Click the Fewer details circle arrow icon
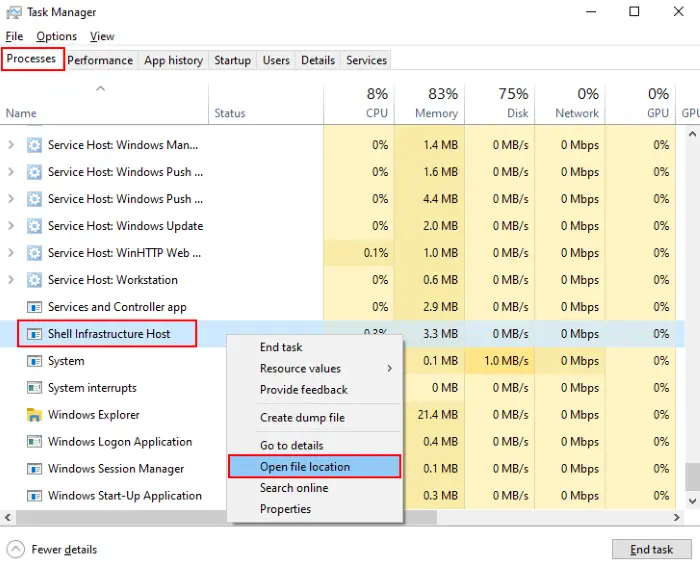Image resolution: width=700 pixels, height=570 pixels. pyautogui.click(x=16, y=549)
